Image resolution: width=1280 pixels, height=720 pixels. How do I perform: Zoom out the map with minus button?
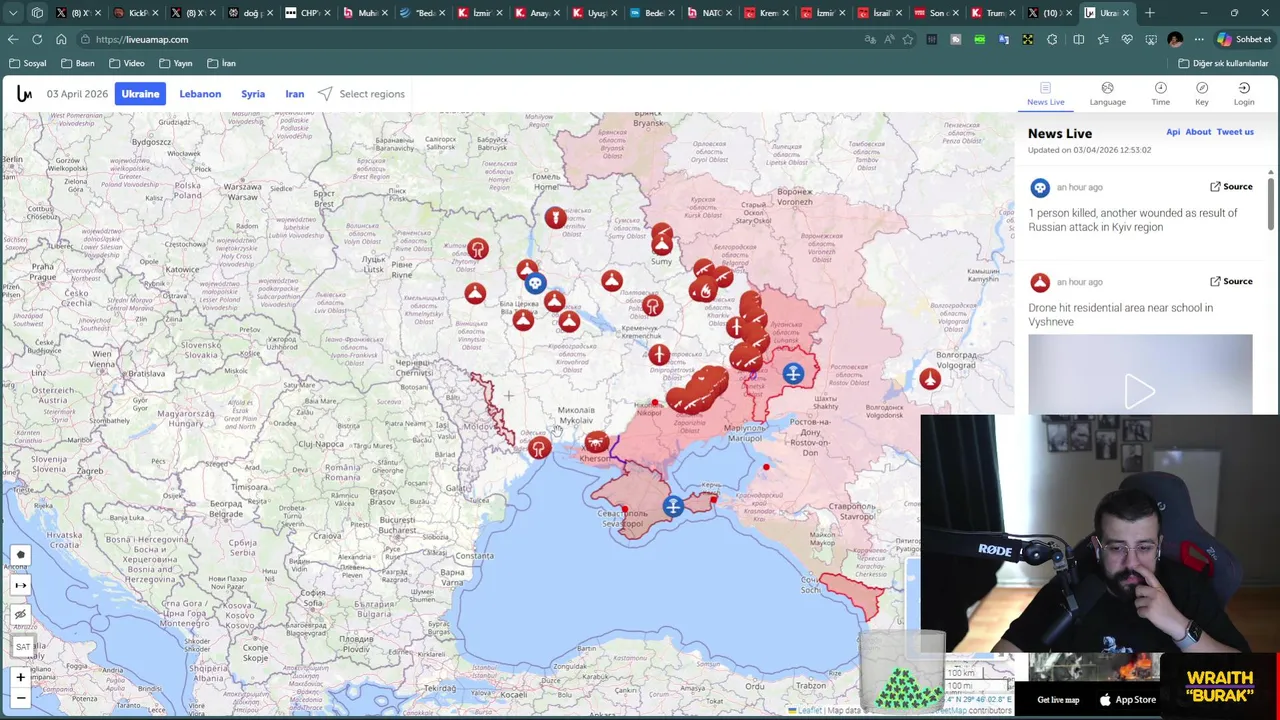pyautogui.click(x=20, y=698)
